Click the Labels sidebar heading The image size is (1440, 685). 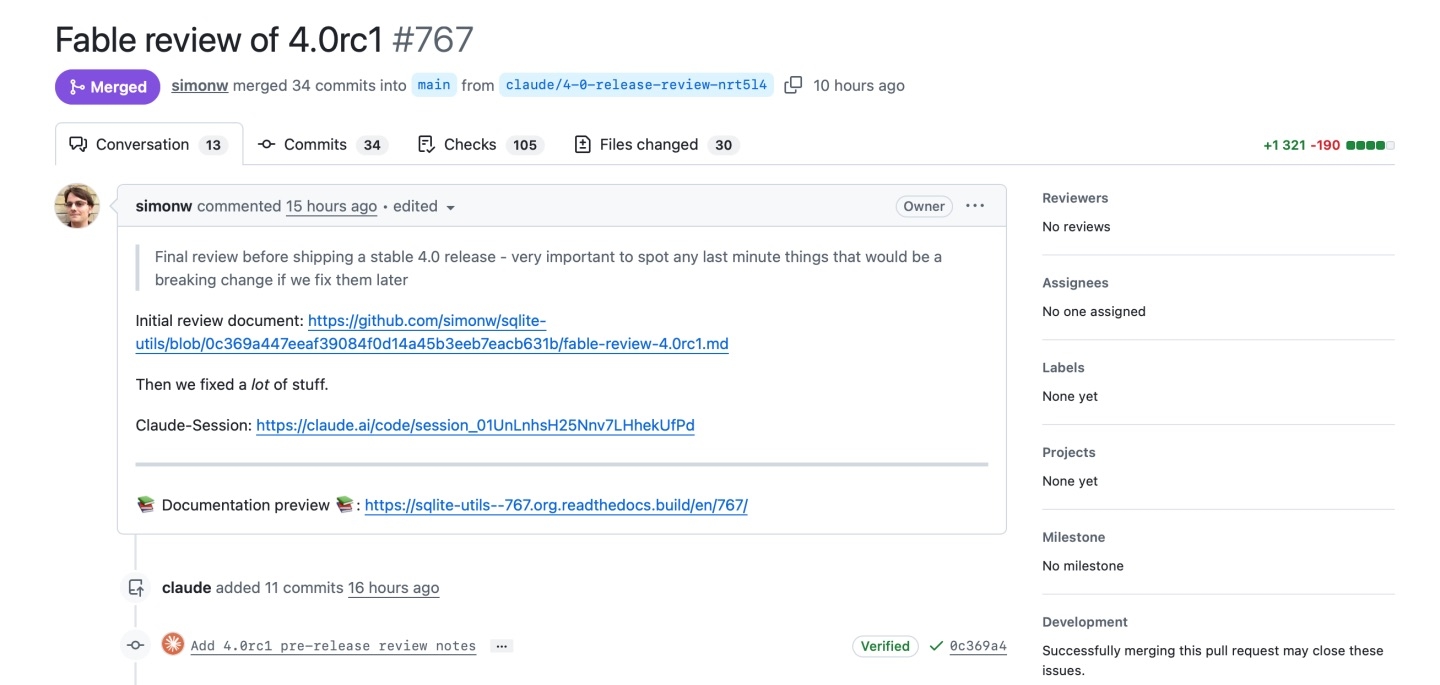(1063, 368)
